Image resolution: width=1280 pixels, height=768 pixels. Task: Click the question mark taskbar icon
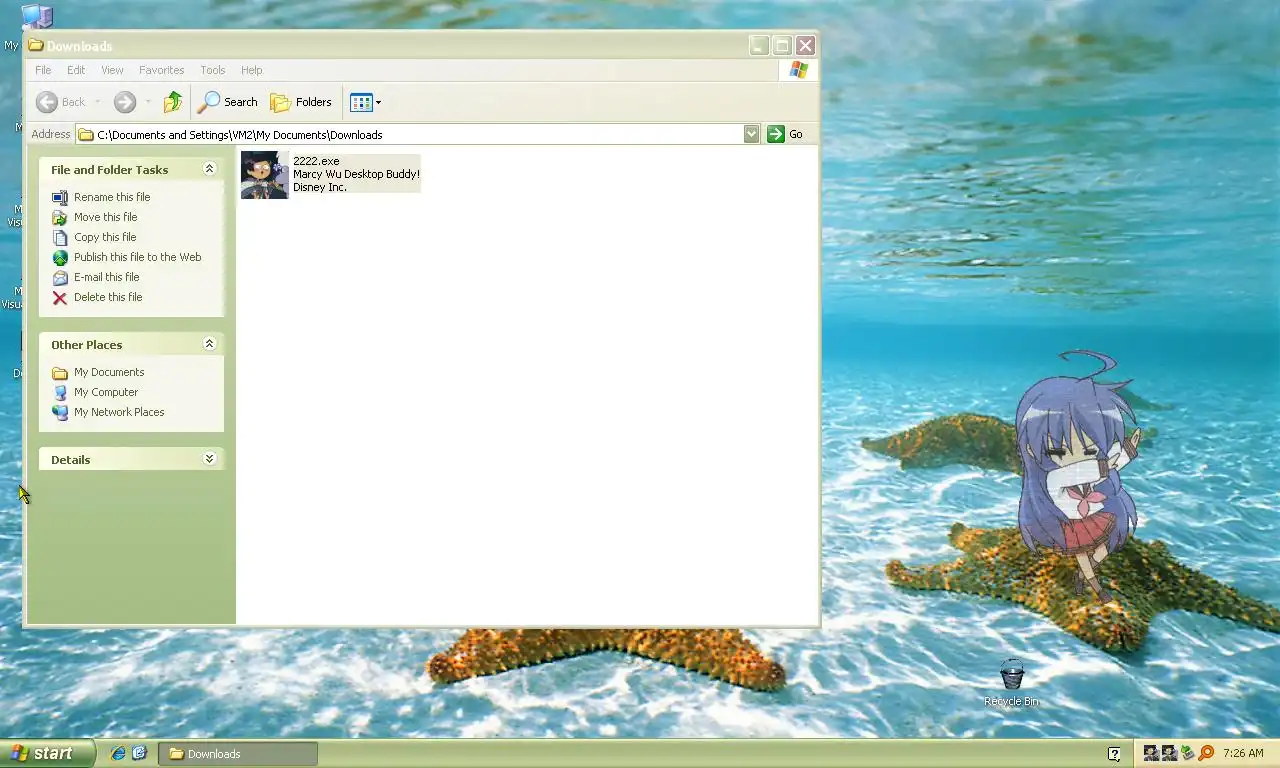coord(1114,754)
